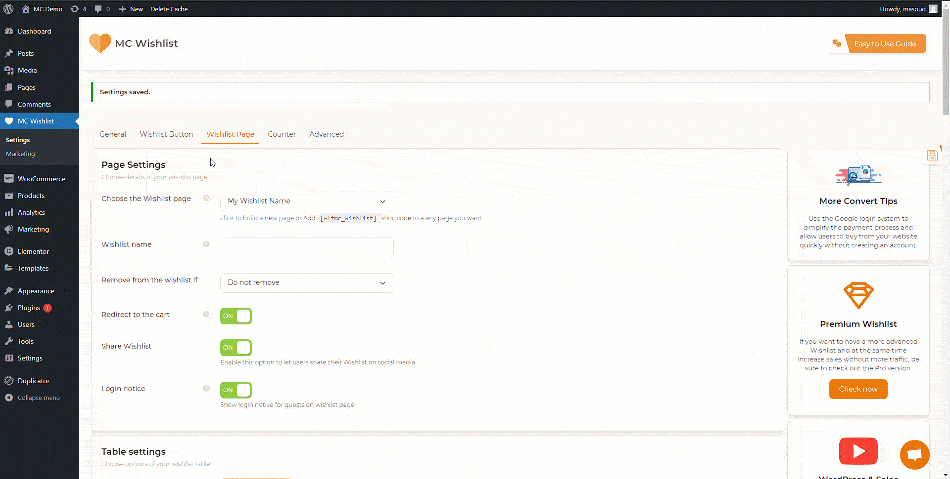Toggle the Login notice switch
Image resolution: width=950 pixels, height=479 pixels.
(236, 390)
